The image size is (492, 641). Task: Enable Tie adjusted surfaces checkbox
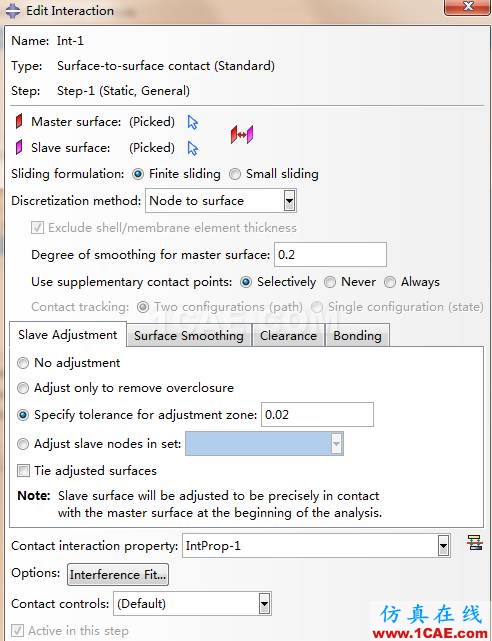tap(23, 471)
